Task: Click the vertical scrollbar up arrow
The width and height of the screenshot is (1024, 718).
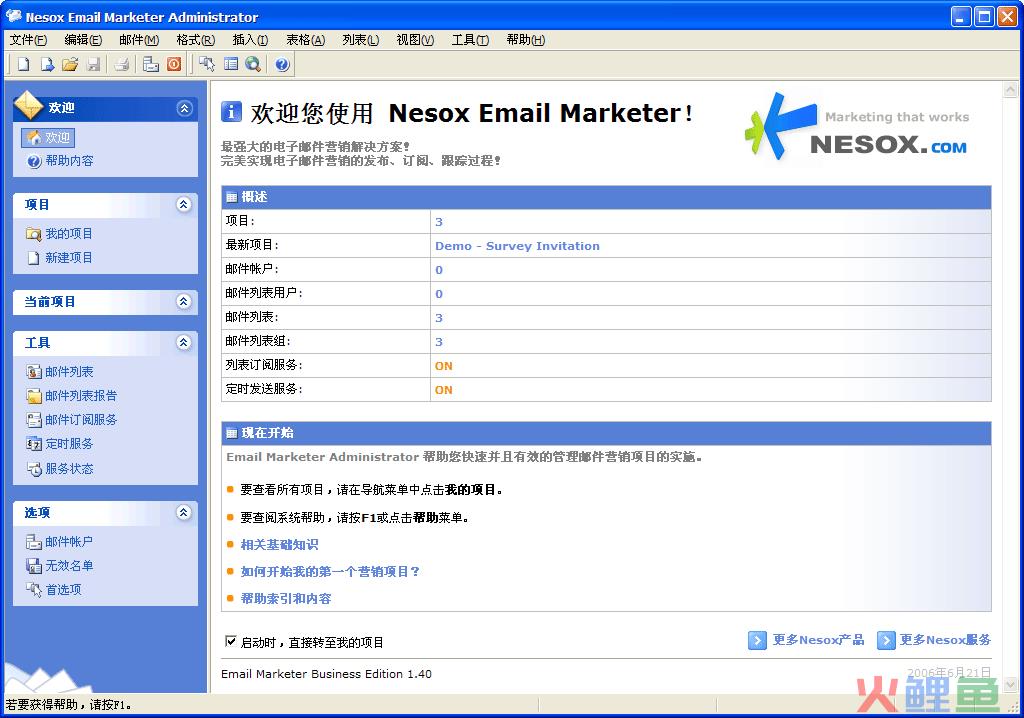Action: [1011, 90]
